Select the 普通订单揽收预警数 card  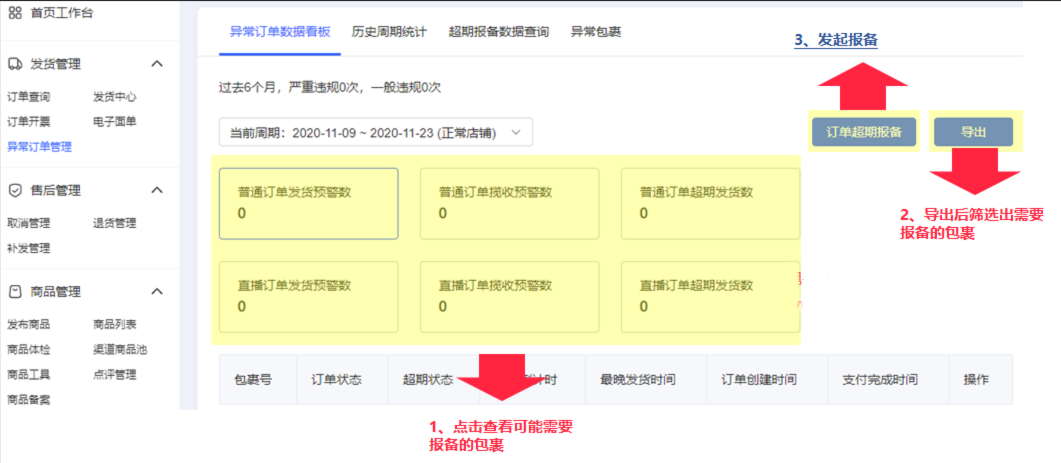(509, 203)
